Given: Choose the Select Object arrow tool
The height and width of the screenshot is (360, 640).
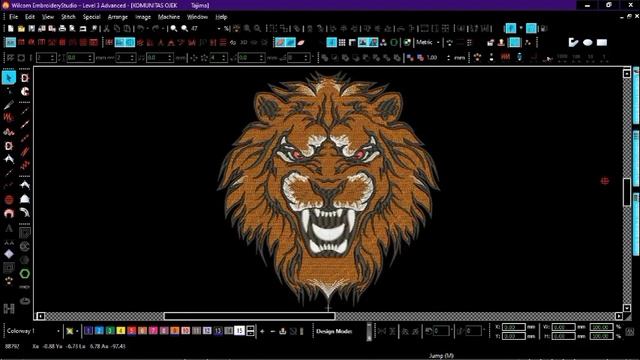Looking at the screenshot, I should 9,78.
